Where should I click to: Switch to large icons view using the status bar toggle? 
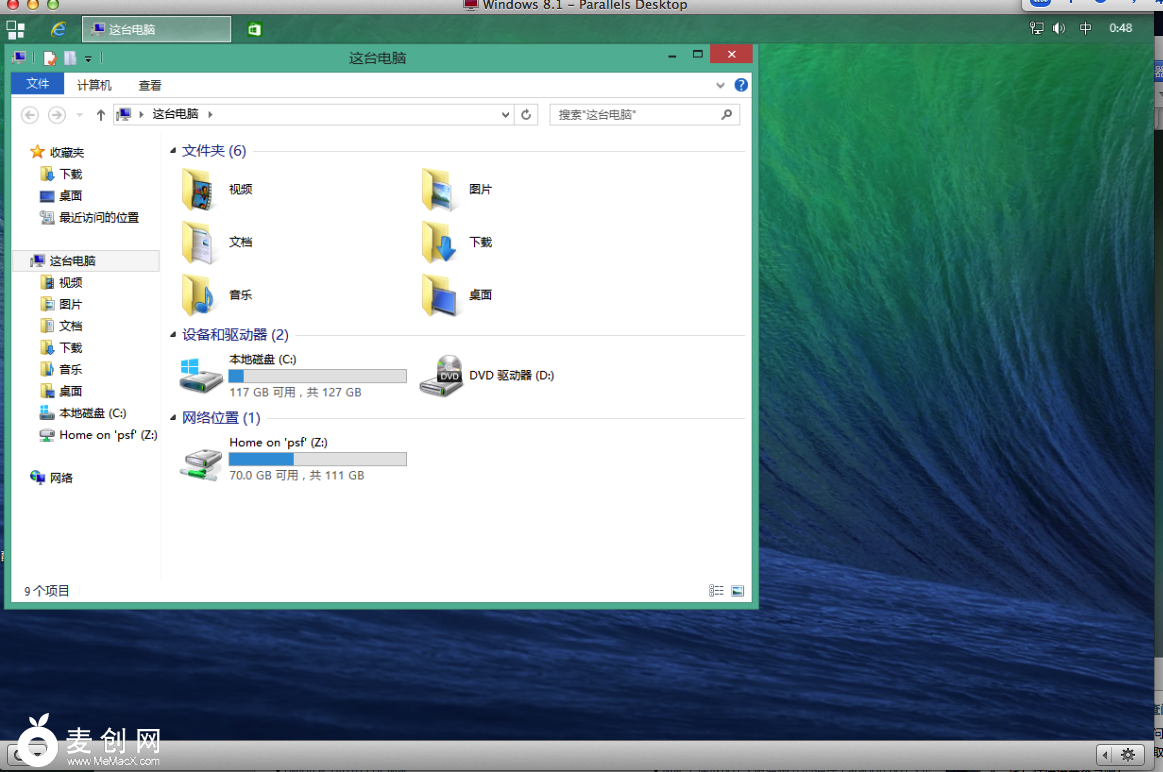coord(738,590)
